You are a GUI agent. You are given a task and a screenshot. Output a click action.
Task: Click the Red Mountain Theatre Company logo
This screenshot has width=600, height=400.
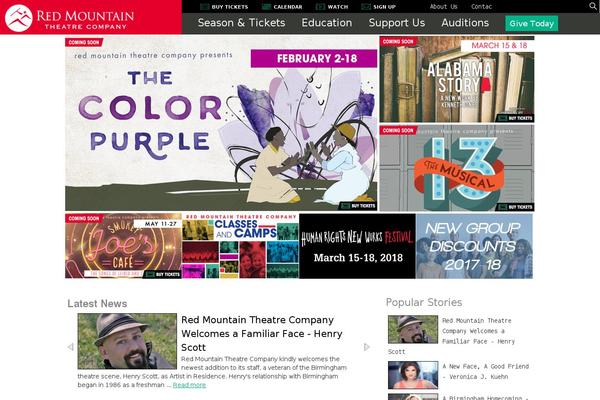coord(69,18)
